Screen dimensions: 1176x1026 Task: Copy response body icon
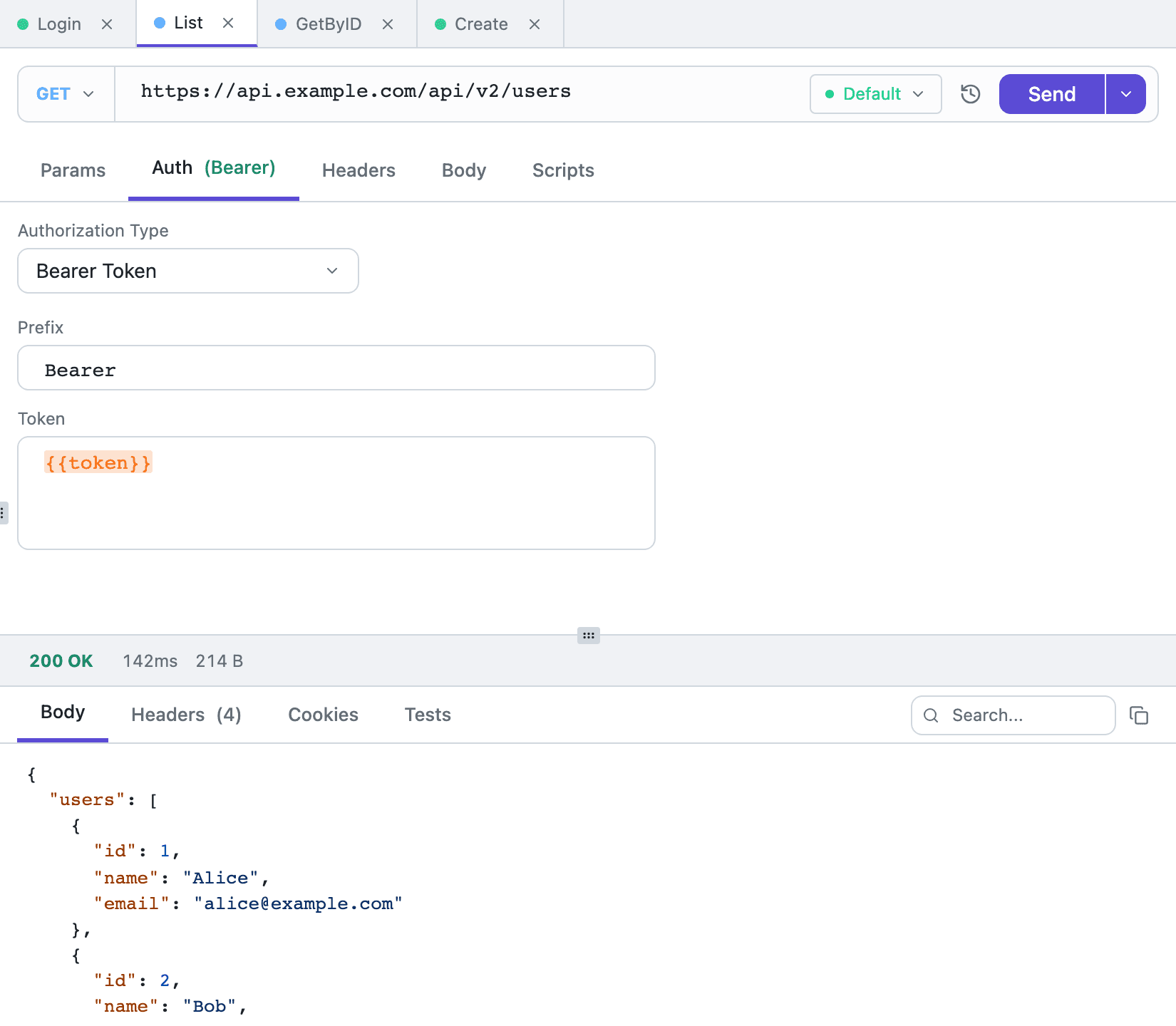tap(1139, 715)
